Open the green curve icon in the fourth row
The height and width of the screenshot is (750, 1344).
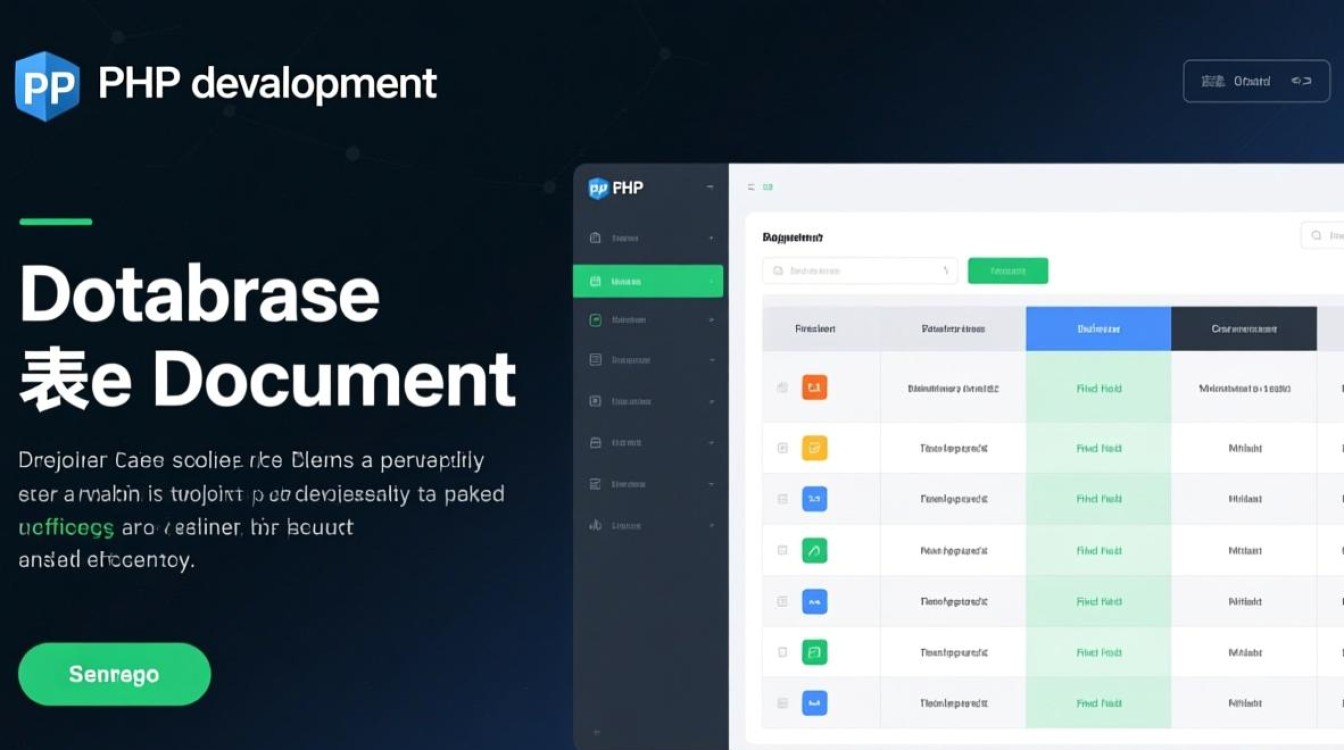tap(814, 550)
